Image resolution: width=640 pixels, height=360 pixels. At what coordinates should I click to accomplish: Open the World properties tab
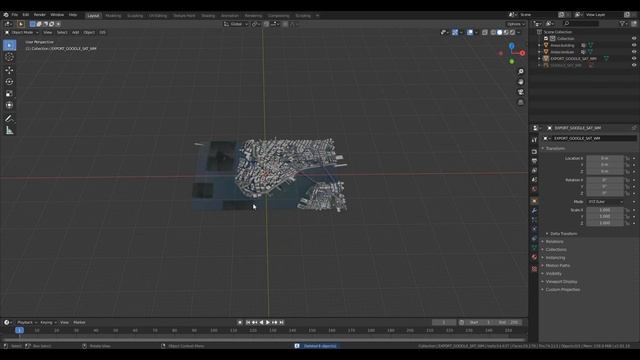click(534, 189)
